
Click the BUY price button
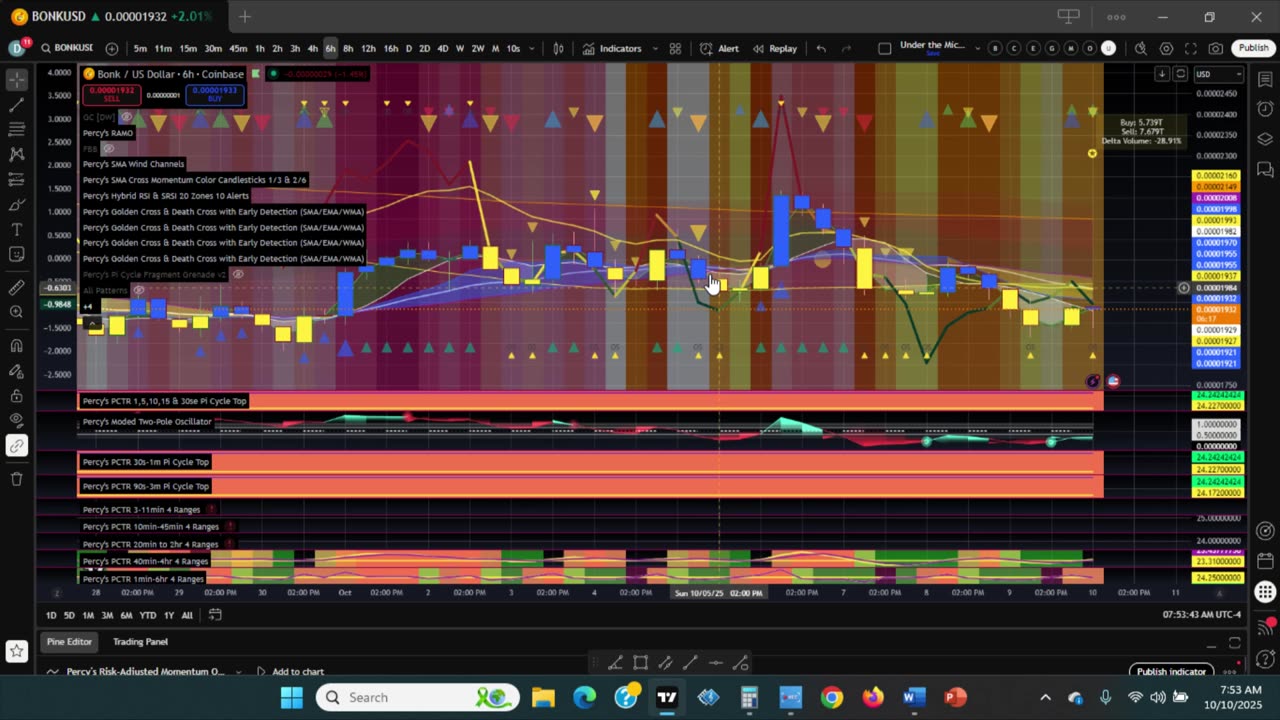(217, 94)
